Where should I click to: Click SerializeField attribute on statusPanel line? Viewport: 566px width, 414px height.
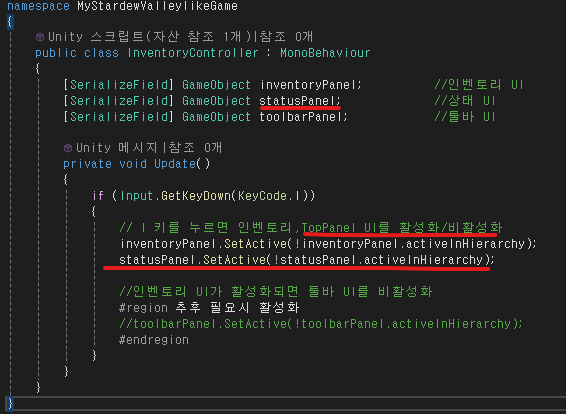(x=119, y=101)
